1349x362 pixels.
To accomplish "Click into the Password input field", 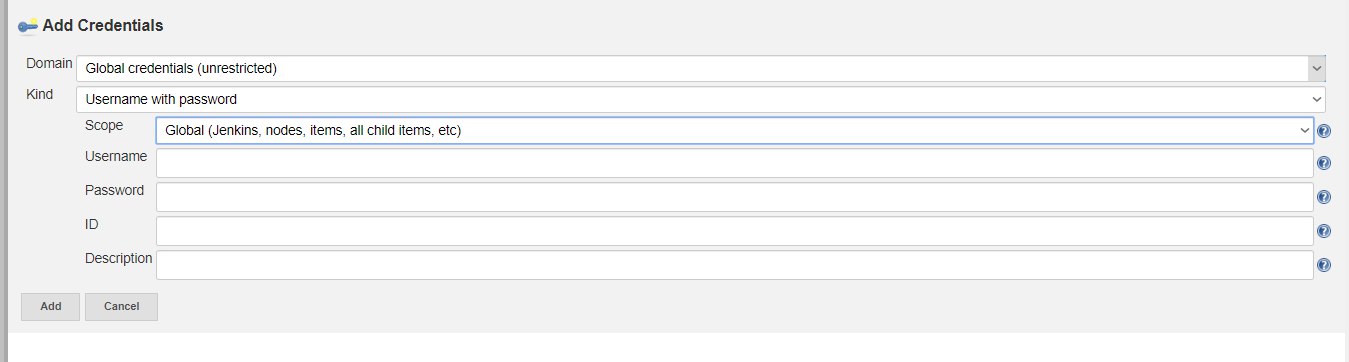I will click(735, 197).
